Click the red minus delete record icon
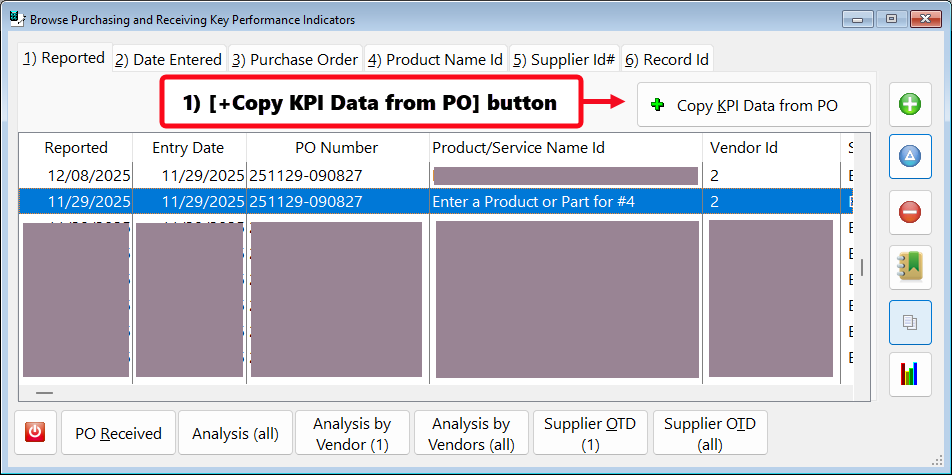This screenshot has height=475, width=952. [x=910, y=212]
